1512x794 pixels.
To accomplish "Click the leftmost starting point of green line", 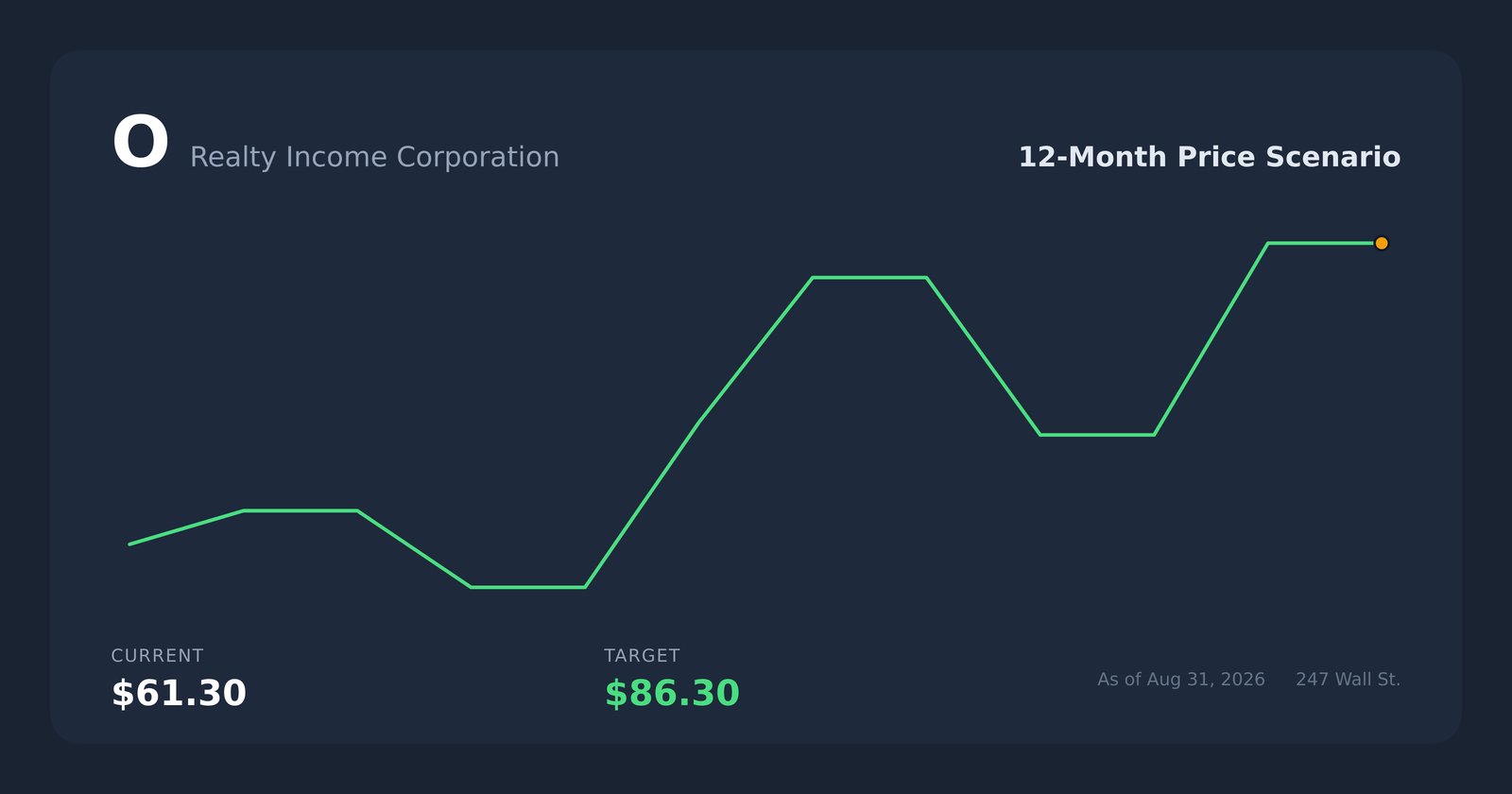I will tap(130, 544).
